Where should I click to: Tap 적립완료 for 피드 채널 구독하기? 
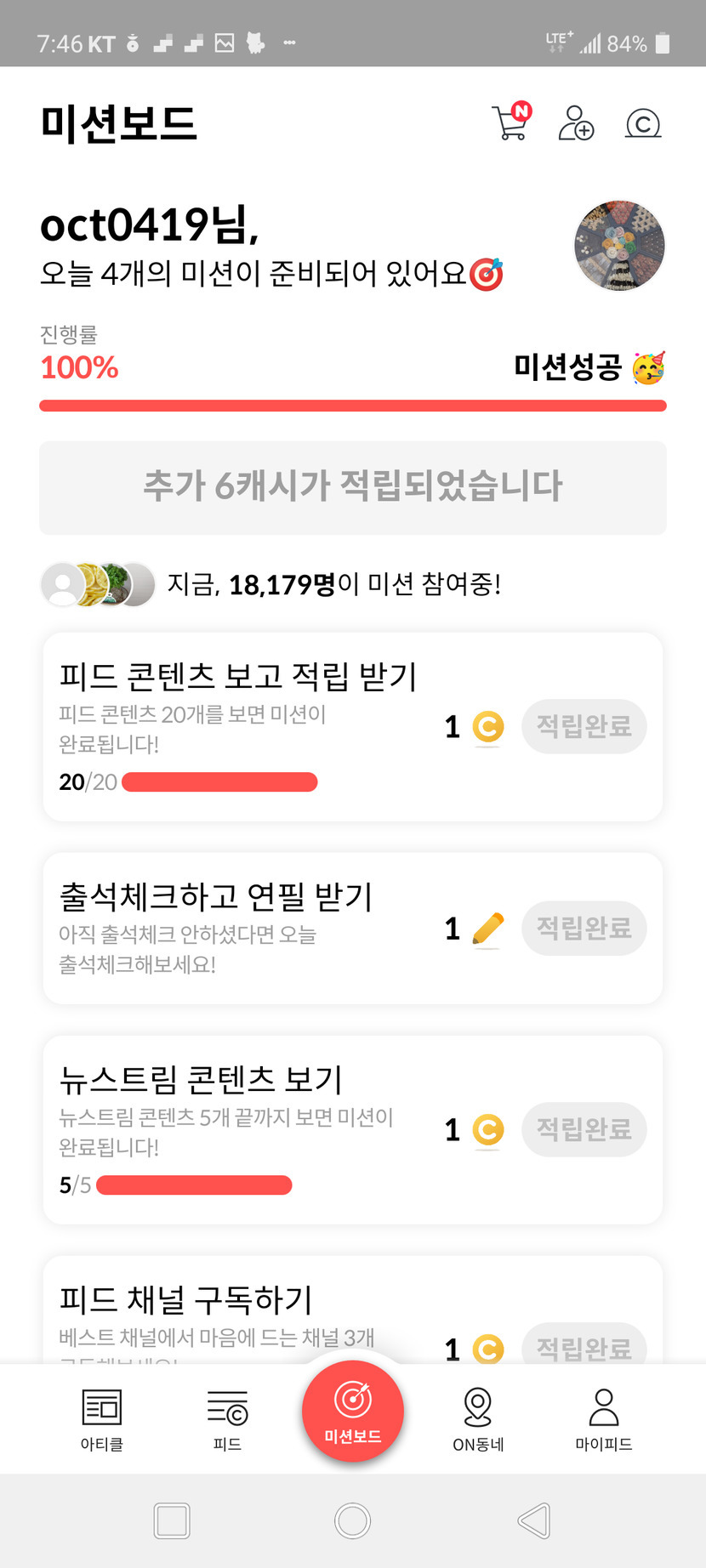(x=584, y=1345)
